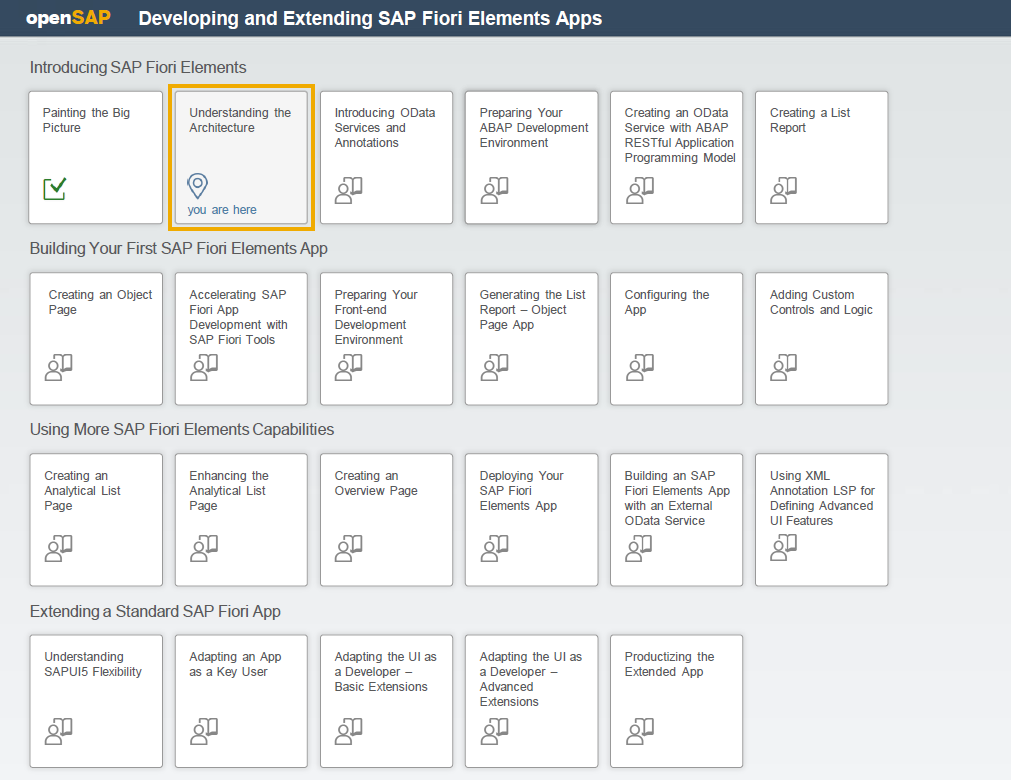Click the Building Your First SAP Fiori Elements App heading
The width and height of the screenshot is (1011, 780).
(x=179, y=248)
